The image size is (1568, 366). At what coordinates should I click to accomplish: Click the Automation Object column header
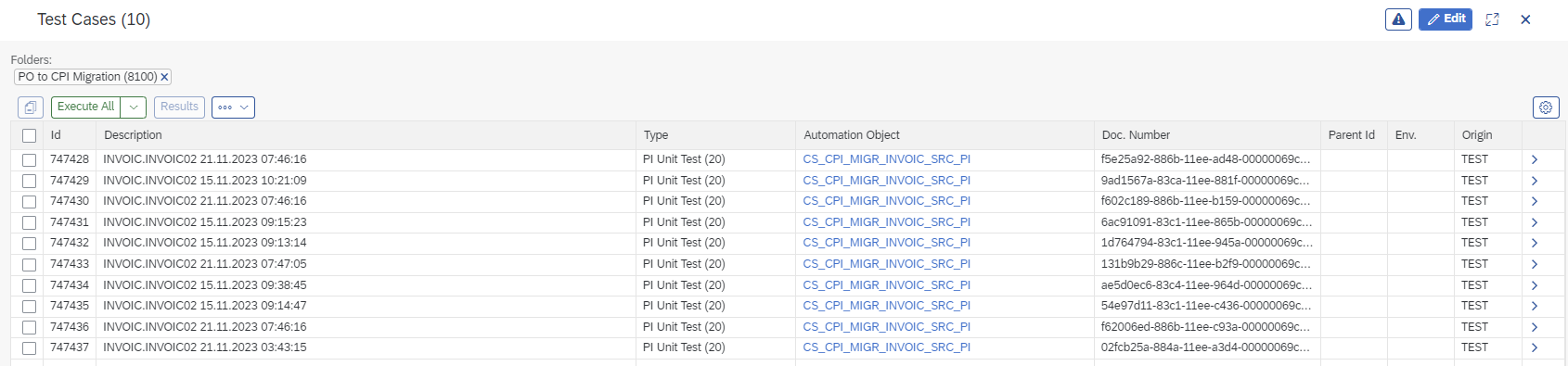click(852, 135)
